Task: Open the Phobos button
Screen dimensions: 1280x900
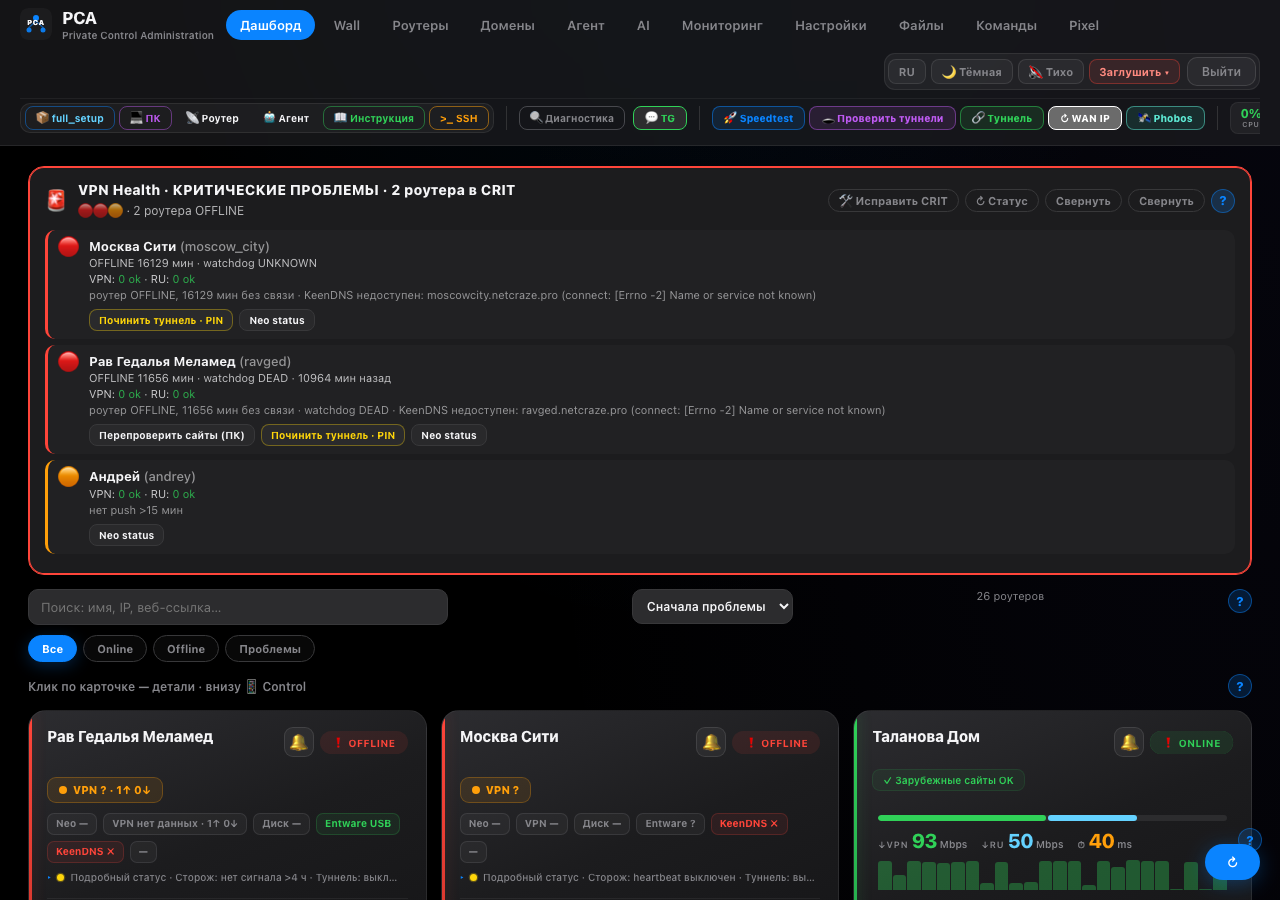Action: tap(1165, 118)
